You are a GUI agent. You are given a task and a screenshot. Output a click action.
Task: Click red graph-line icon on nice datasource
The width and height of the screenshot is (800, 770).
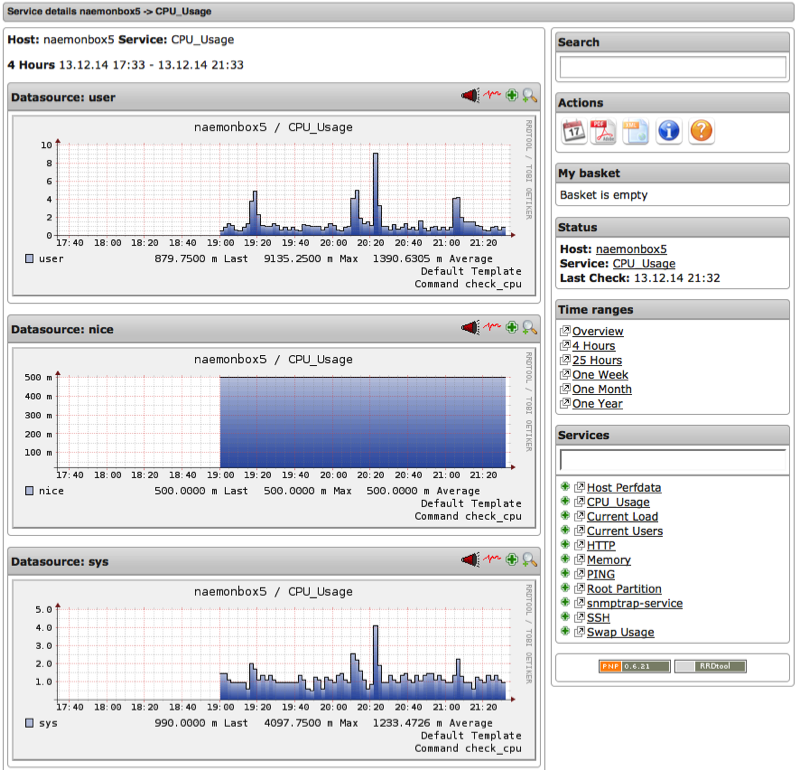tap(492, 327)
